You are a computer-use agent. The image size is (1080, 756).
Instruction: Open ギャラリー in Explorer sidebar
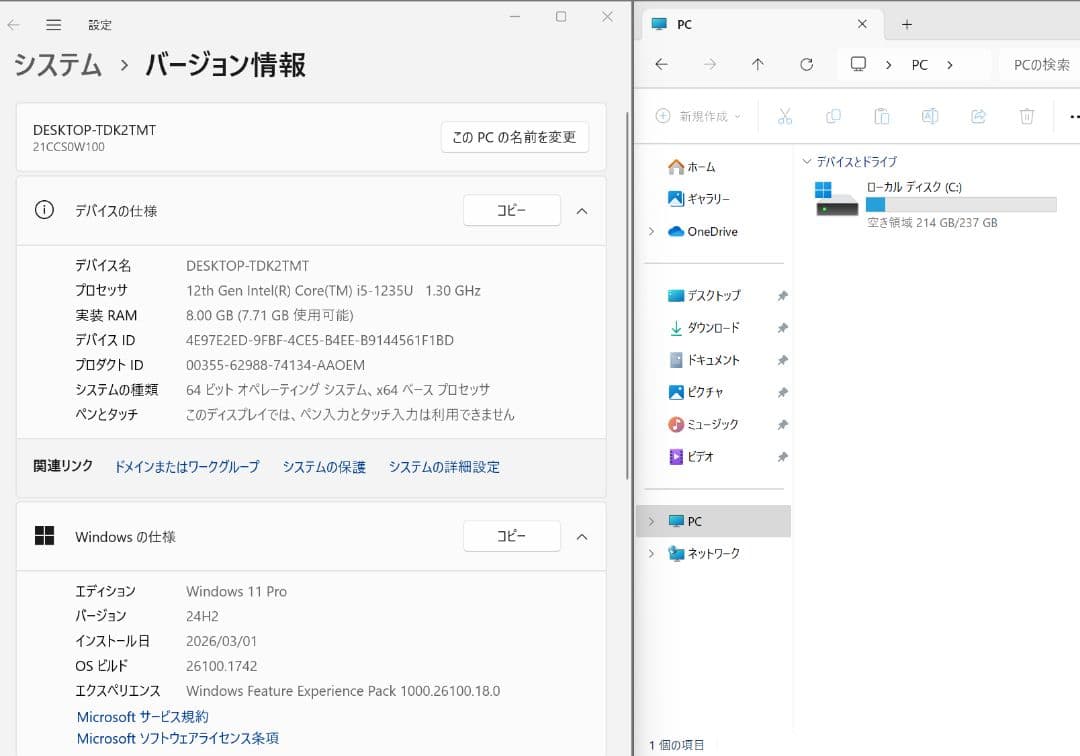click(x=698, y=198)
